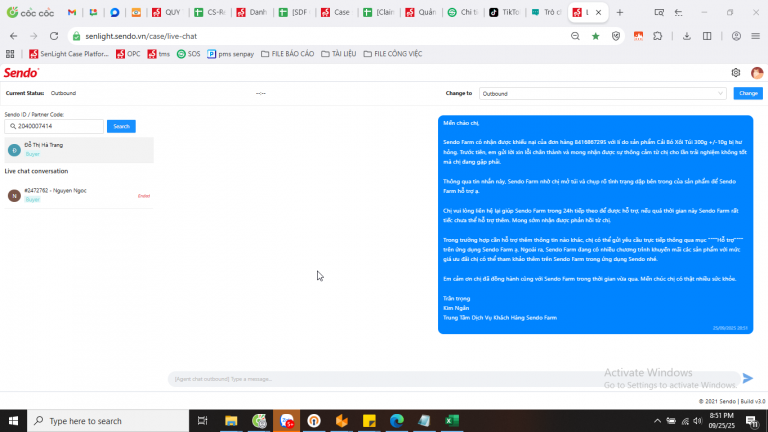The height and width of the screenshot is (432, 768).
Task: Open Excel from the taskbar
Action: 452,421
